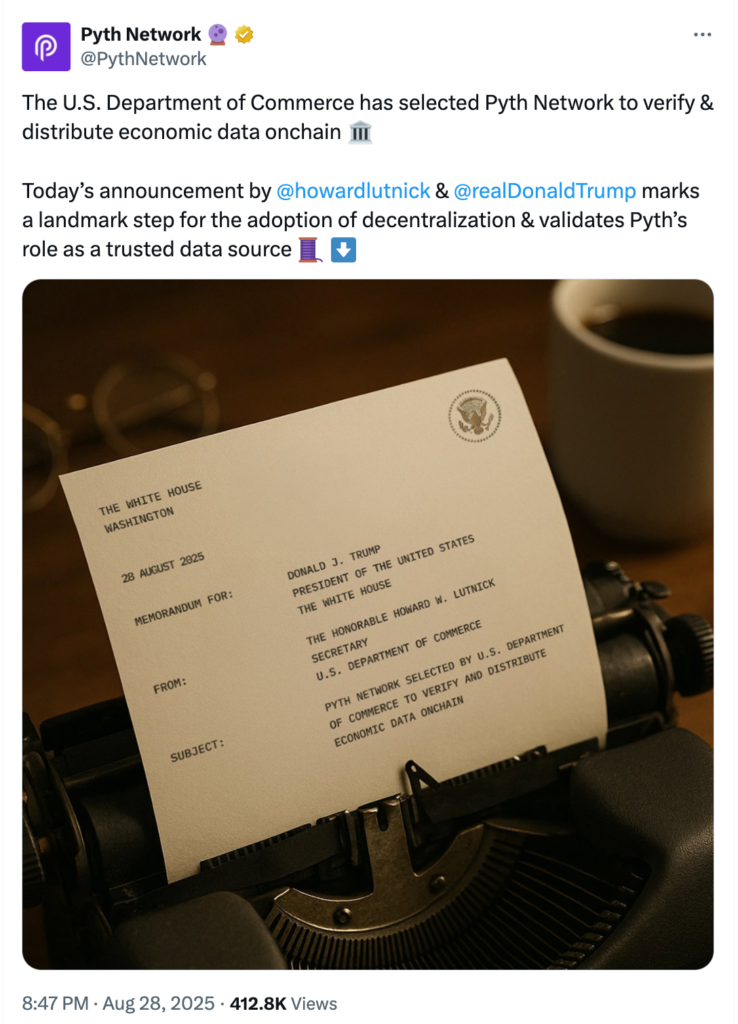This screenshot has width=738, height=1024.
Task: Click the 412.8K Views count
Action: [x=283, y=1003]
